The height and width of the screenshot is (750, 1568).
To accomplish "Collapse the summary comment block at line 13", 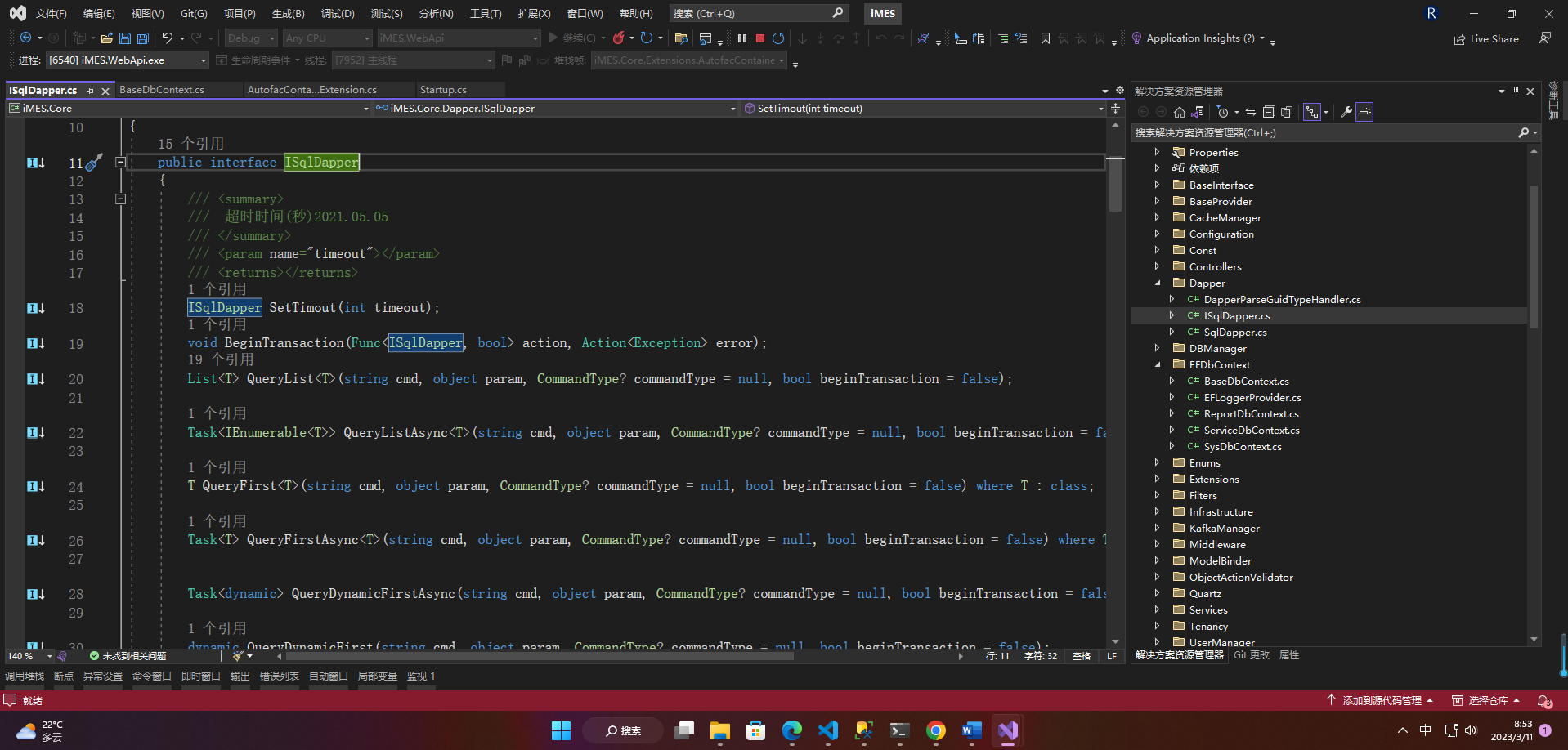I will [x=120, y=199].
